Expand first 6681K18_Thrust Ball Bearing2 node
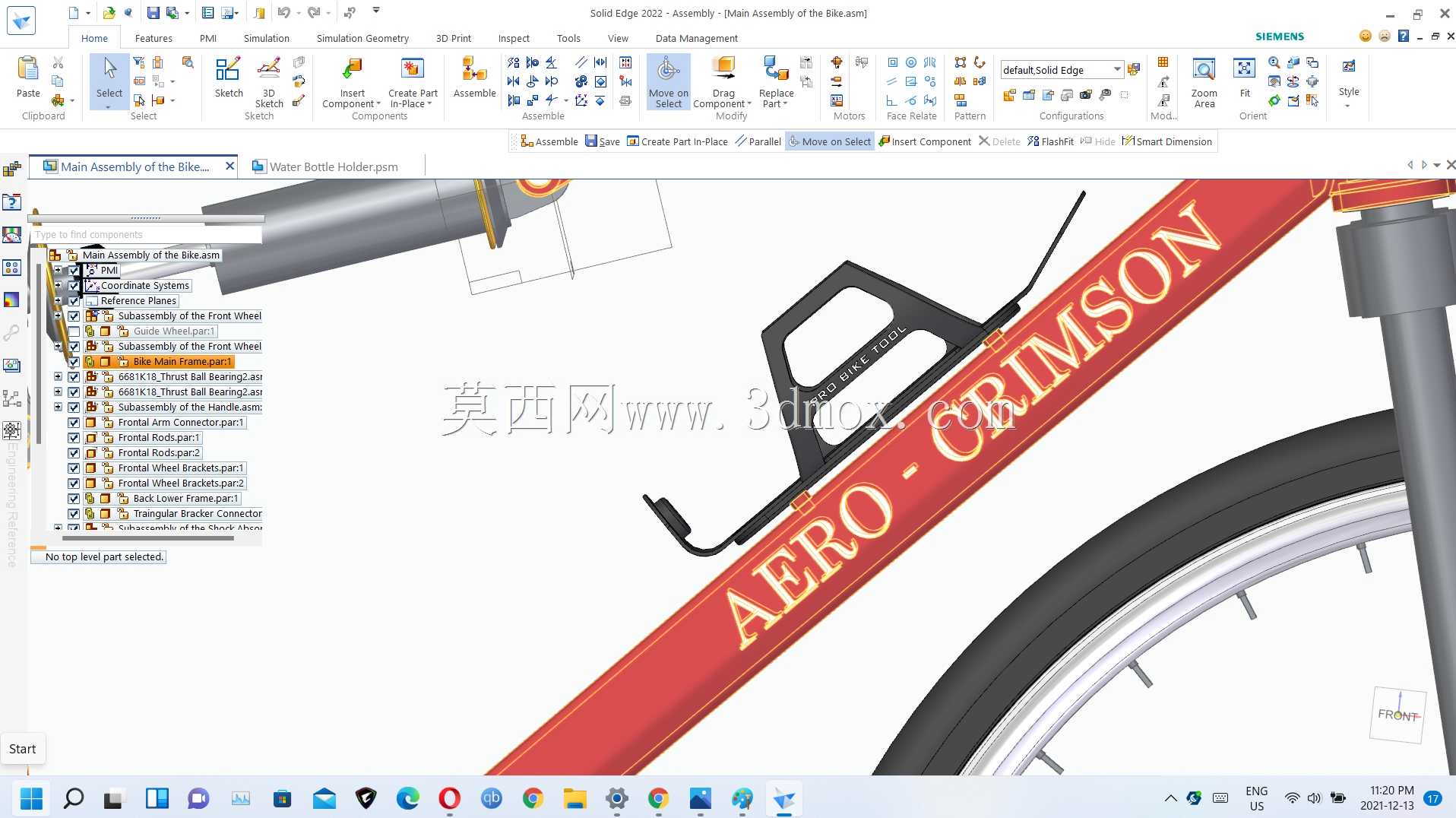 [58, 376]
